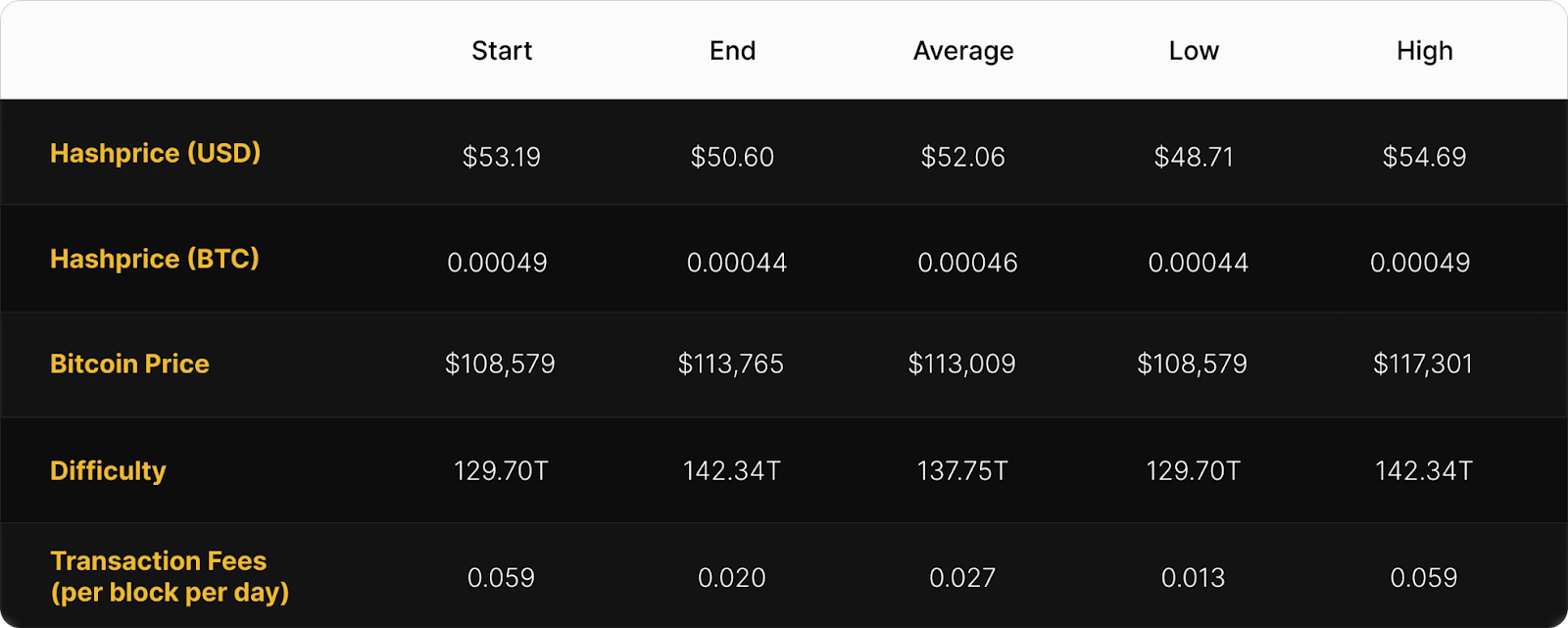Image resolution: width=1568 pixels, height=628 pixels.
Task: Select the Average column header
Action: (963, 51)
